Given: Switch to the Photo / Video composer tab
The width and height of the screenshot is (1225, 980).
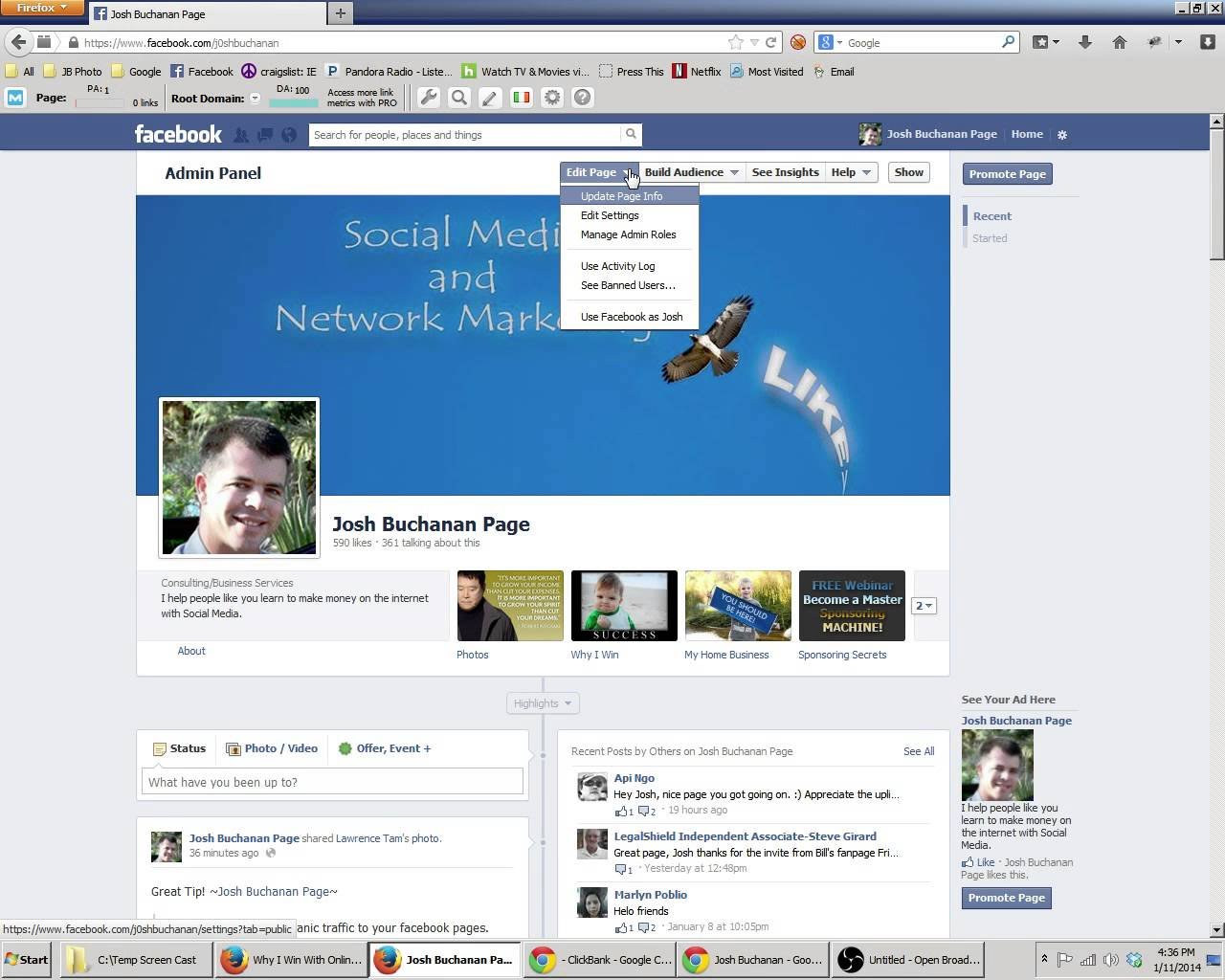Looking at the screenshot, I should click(x=272, y=748).
